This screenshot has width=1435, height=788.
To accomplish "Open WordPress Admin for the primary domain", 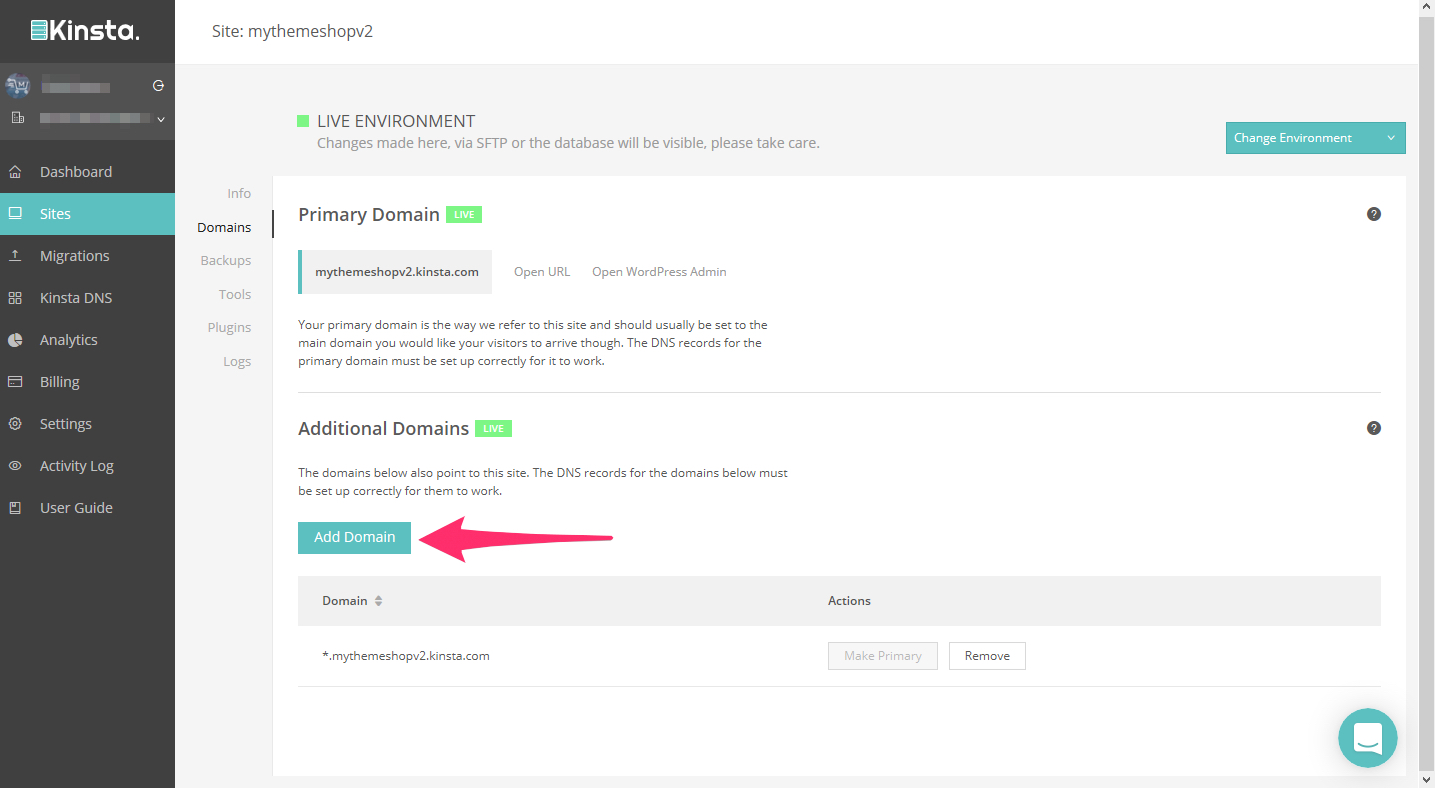I will 659,271.
